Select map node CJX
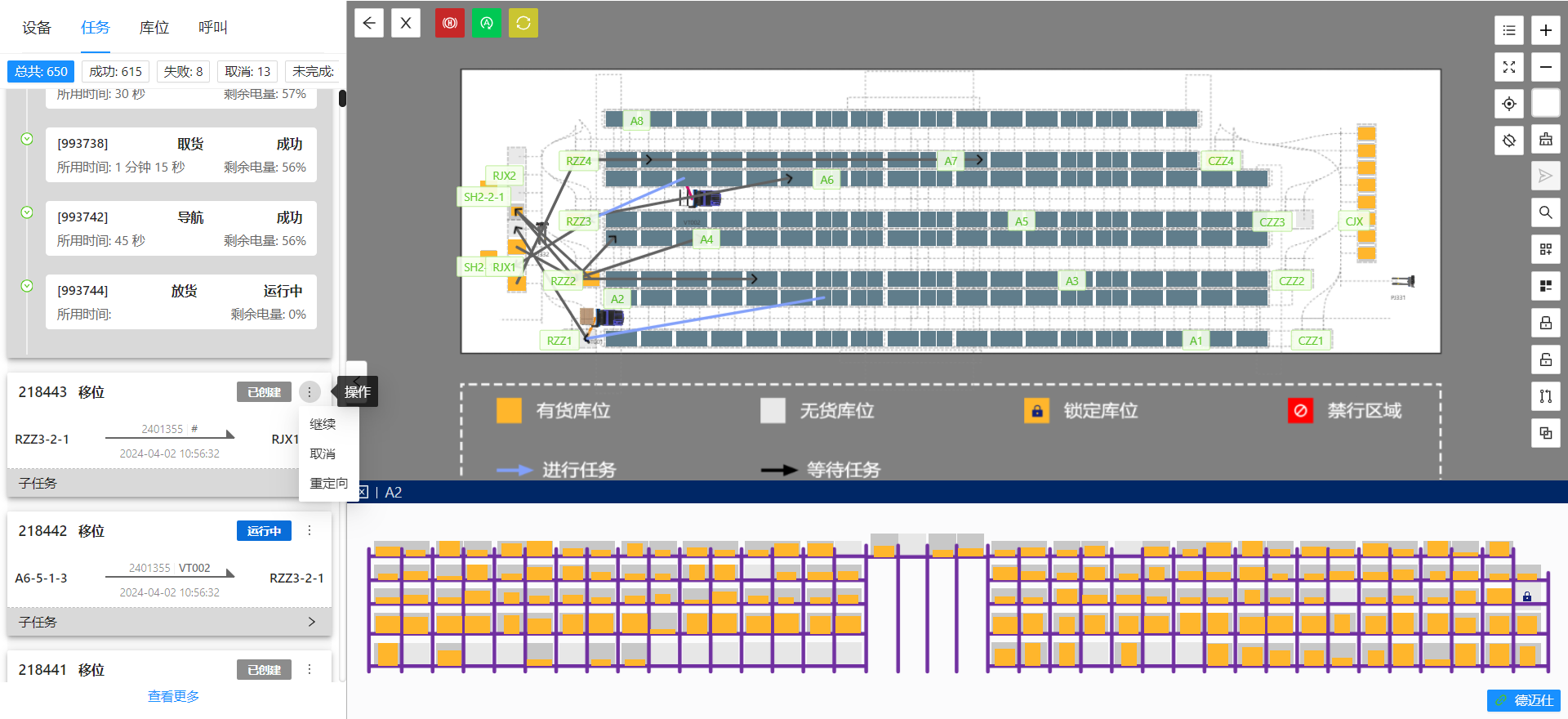Screen dimensions: 1568x719 tap(1354, 221)
